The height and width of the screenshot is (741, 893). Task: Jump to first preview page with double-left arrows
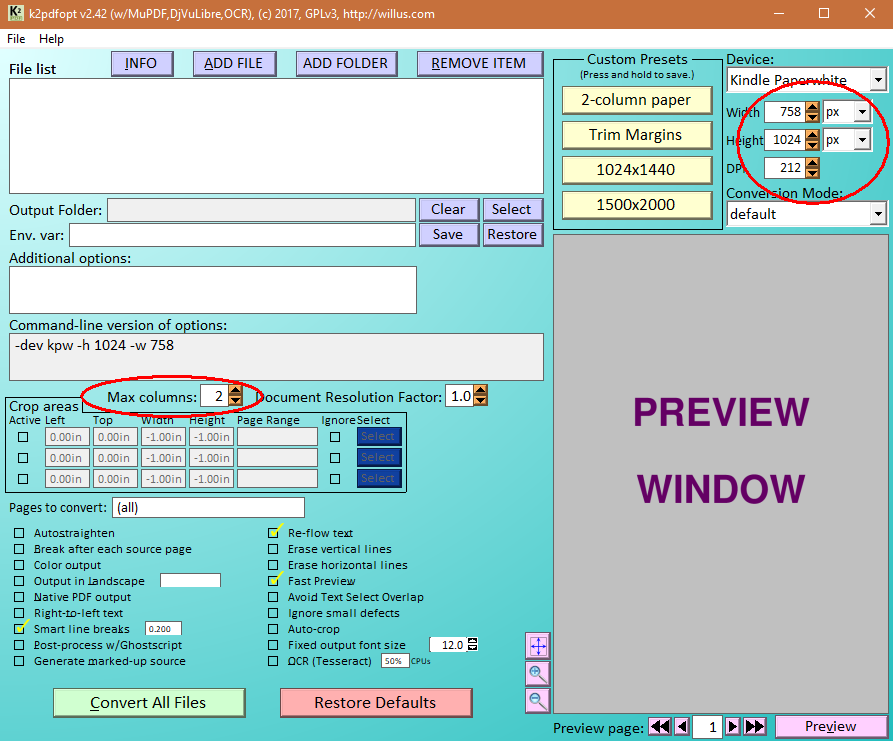tap(660, 727)
